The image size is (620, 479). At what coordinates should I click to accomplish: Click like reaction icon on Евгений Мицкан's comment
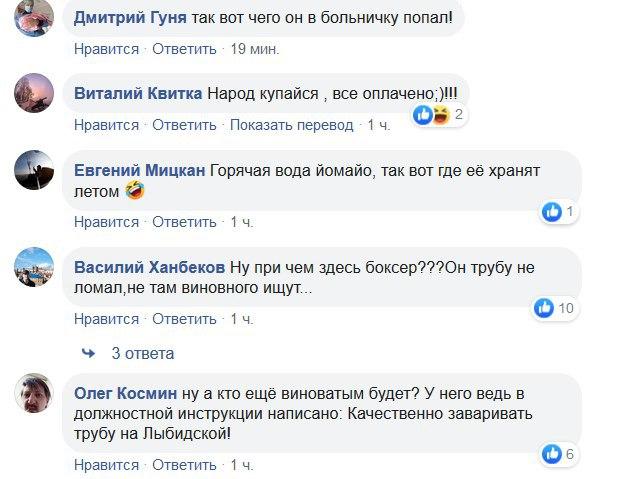click(x=551, y=211)
